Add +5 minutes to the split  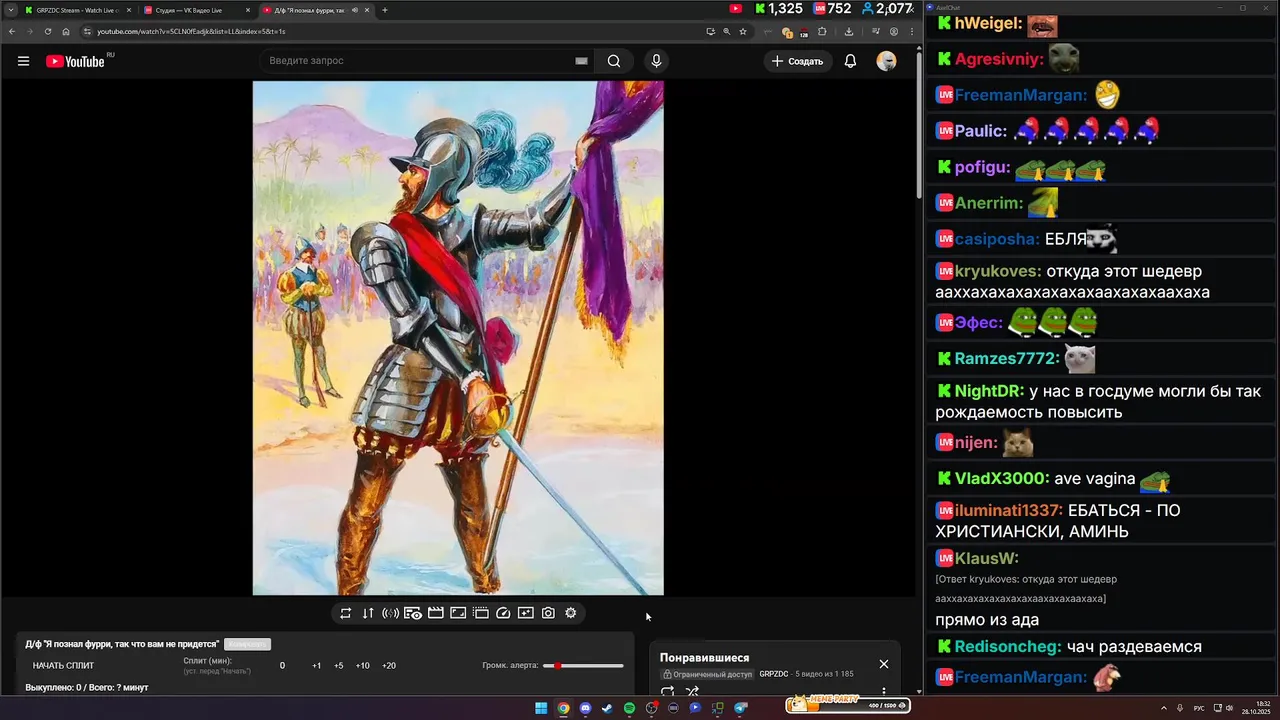click(339, 665)
